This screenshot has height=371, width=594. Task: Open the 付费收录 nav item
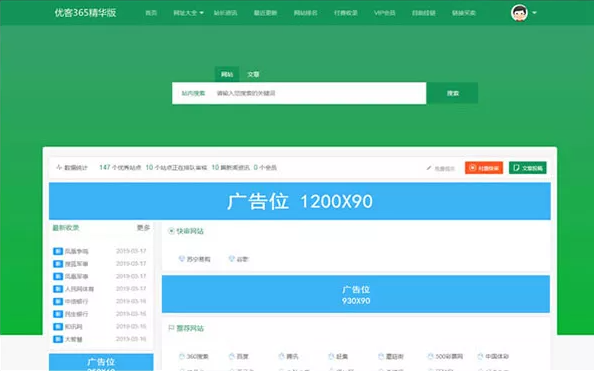coord(345,13)
